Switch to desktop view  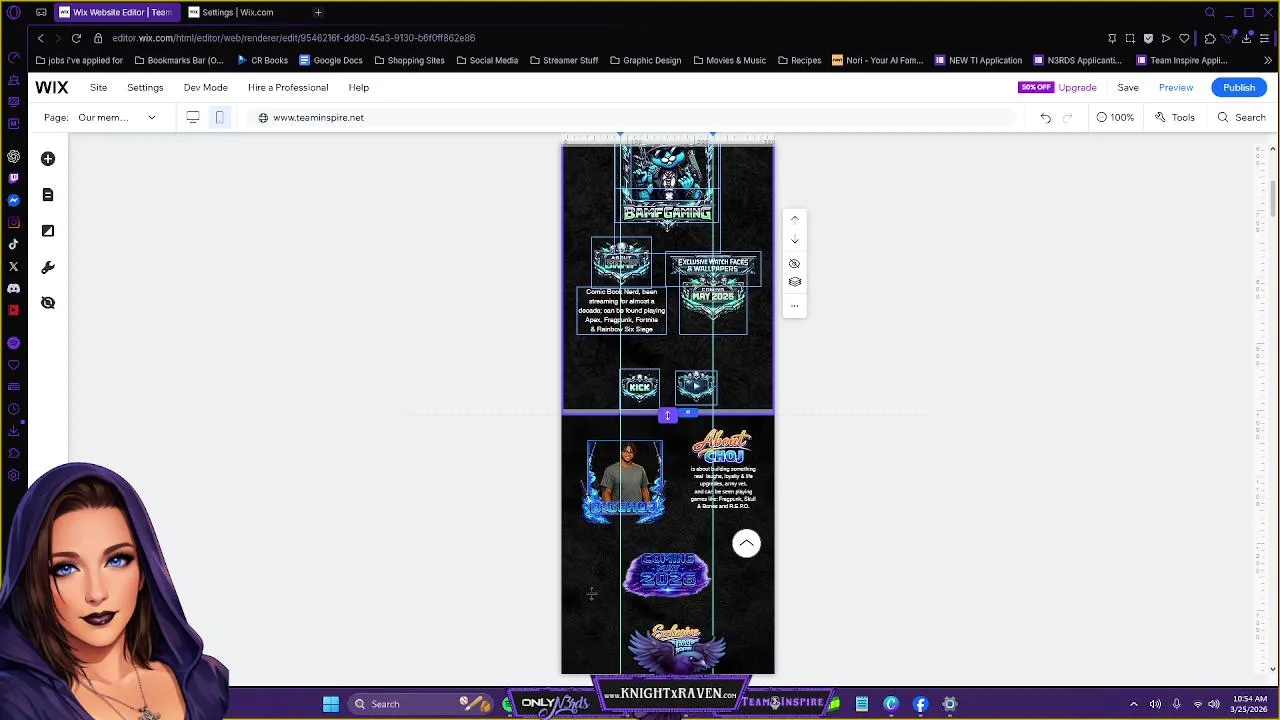[x=193, y=117]
